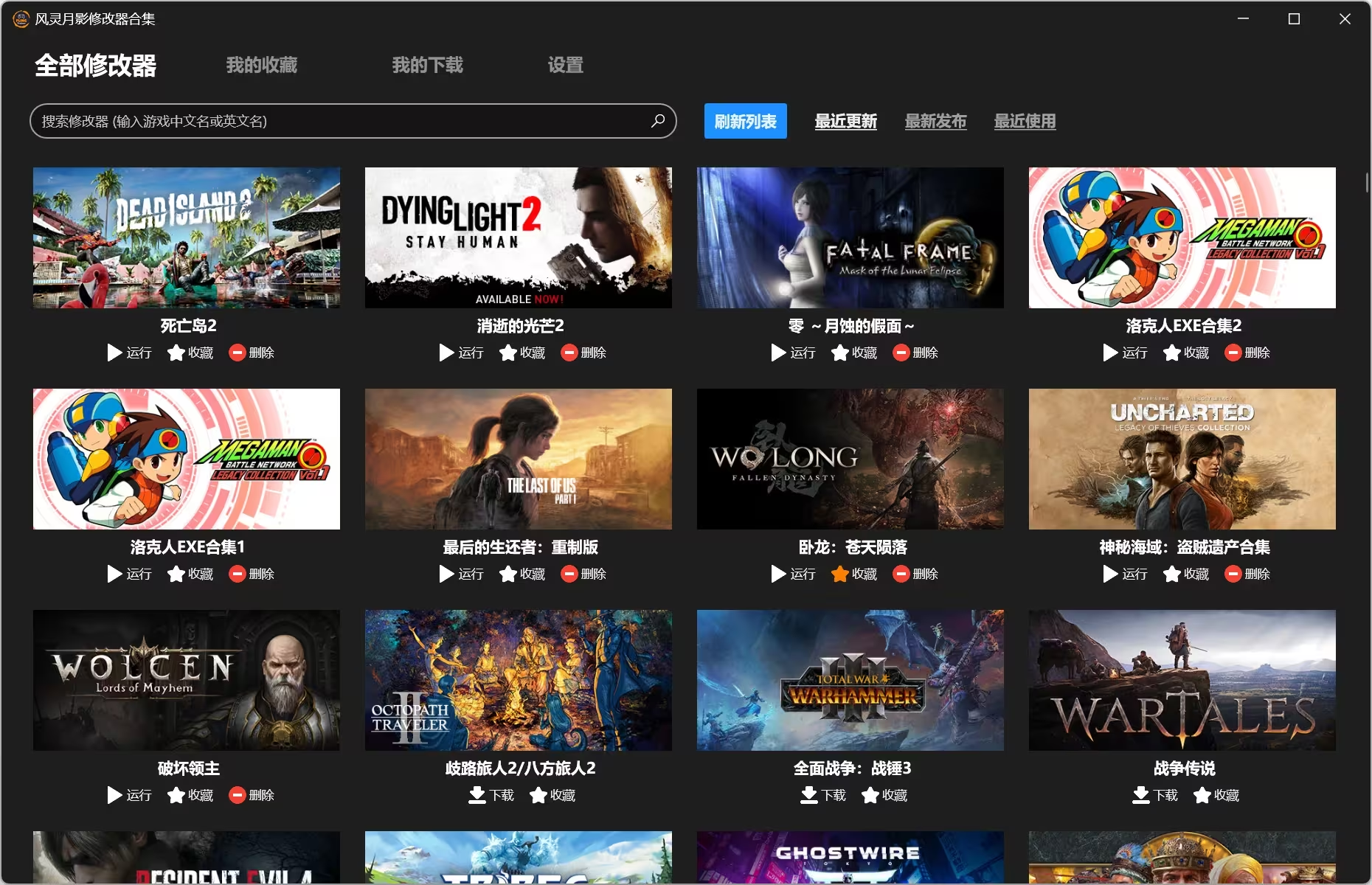The image size is (1372, 885).
Task: Delete the 卧龙：苍天陨落 trainer
Action: tap(915, 574)
